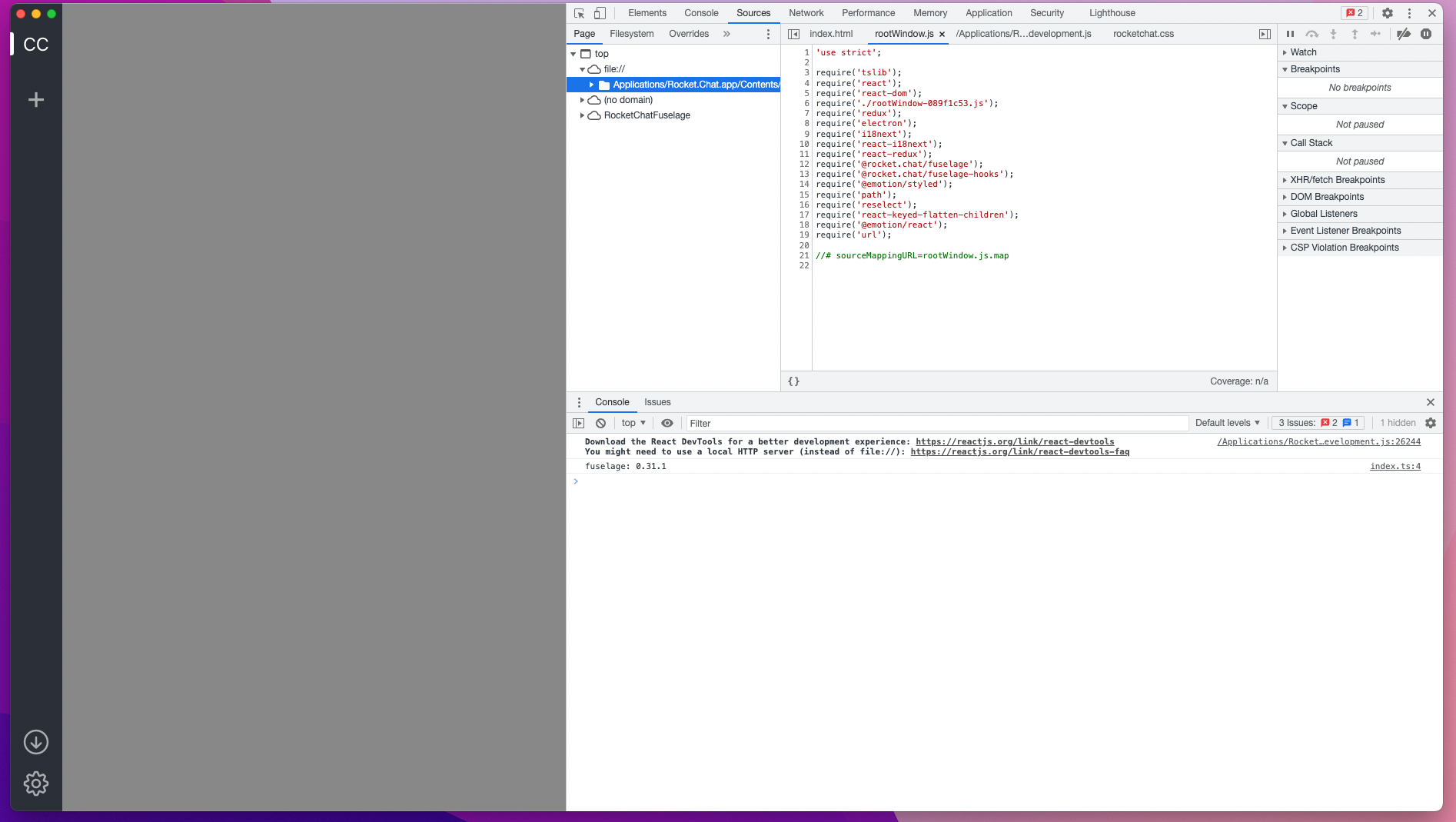Viewport: 1456px width, 822px height.
Task: Deactivate all breakpoints
Action: (1404, 34)
